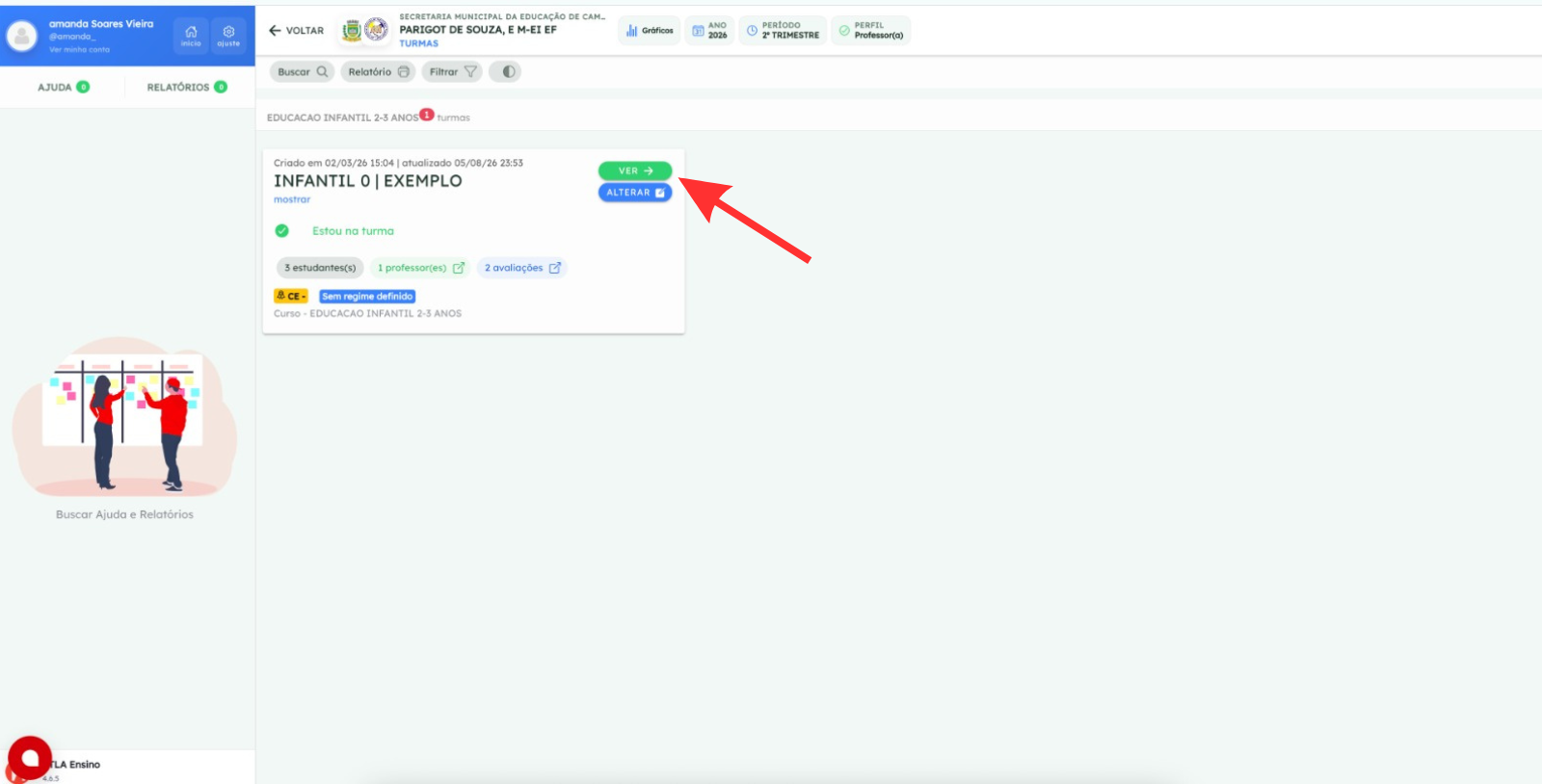This screenshot has height=784, width=1542.
Task: Open the Filtrar filter options
Action: (453, 72)
